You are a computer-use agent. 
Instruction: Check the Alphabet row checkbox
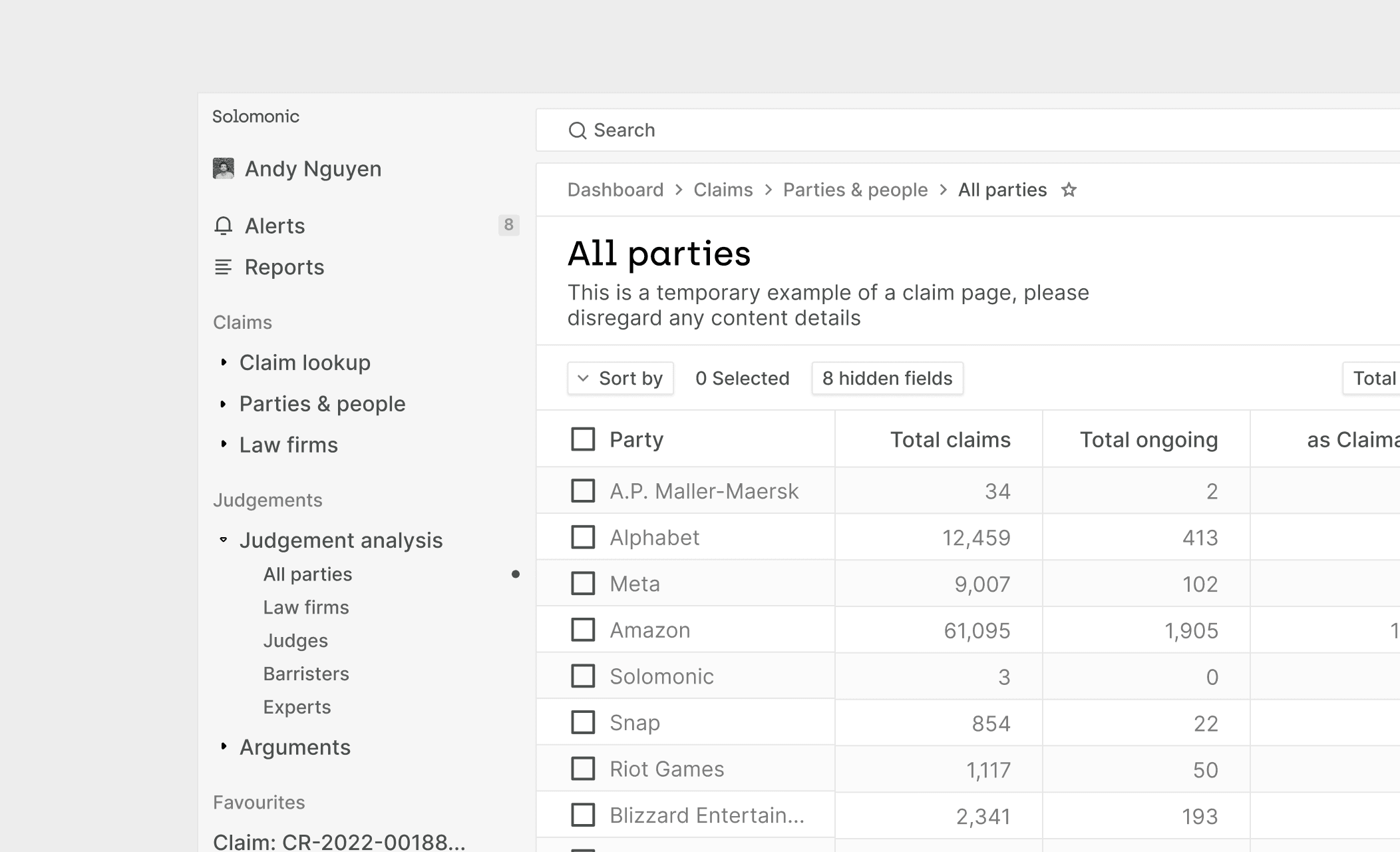point(583,537)
